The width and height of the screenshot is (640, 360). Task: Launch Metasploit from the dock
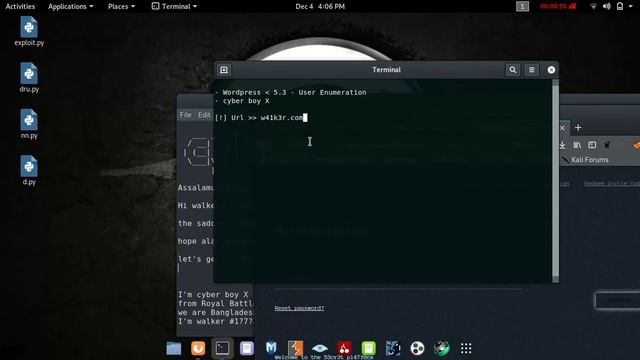click(271, 348)
